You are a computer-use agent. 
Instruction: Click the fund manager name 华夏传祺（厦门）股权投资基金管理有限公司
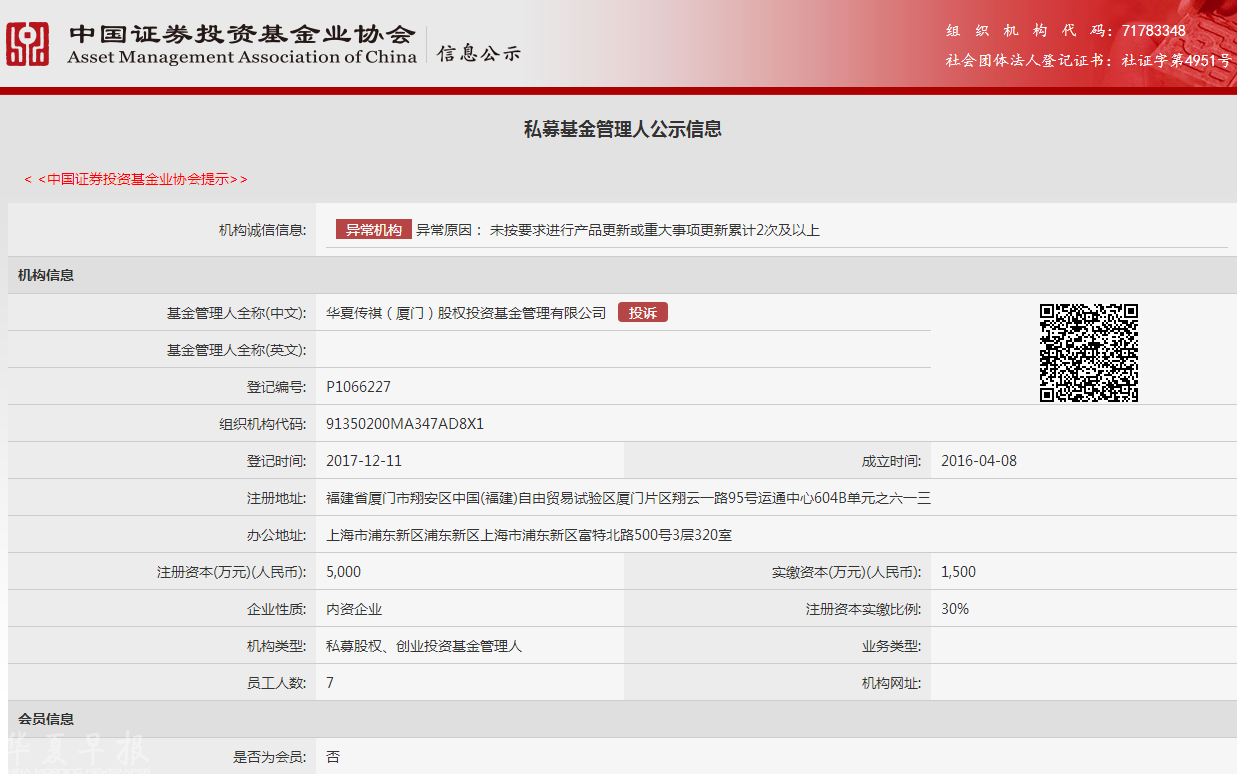pos(466,313)
